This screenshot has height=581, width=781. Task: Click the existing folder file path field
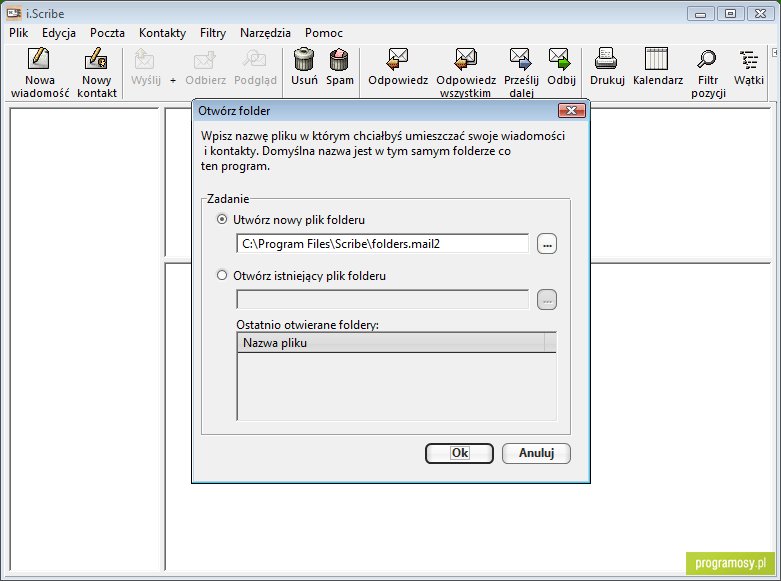(383, 299)
